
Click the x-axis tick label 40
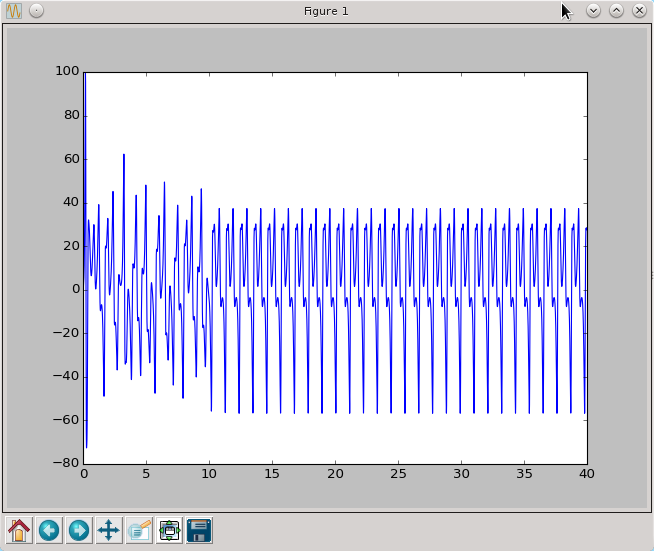(586, 474)
